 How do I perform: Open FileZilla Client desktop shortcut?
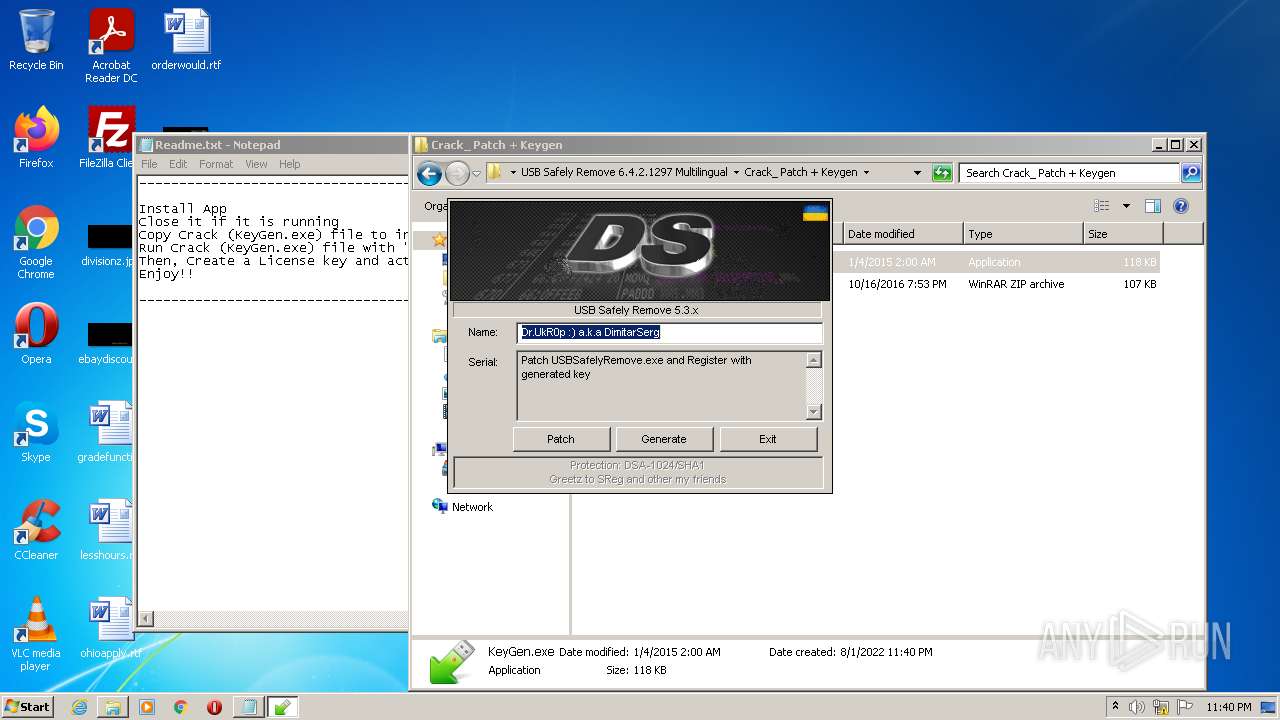(109, 138)
